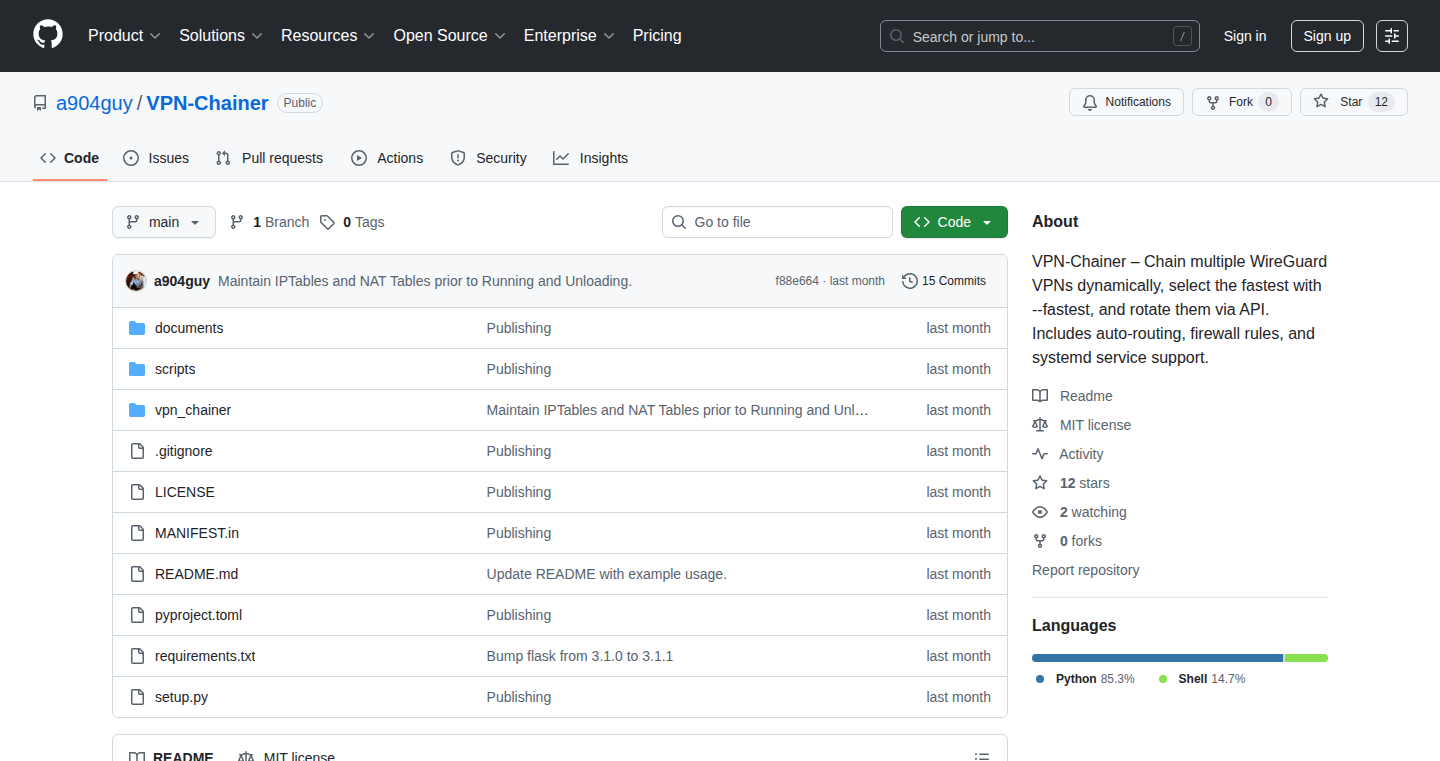Click the vpn_chainer folder icon
Viewport: 1440px width, 761px height.
pyautogui.click(x=137, y=410)
